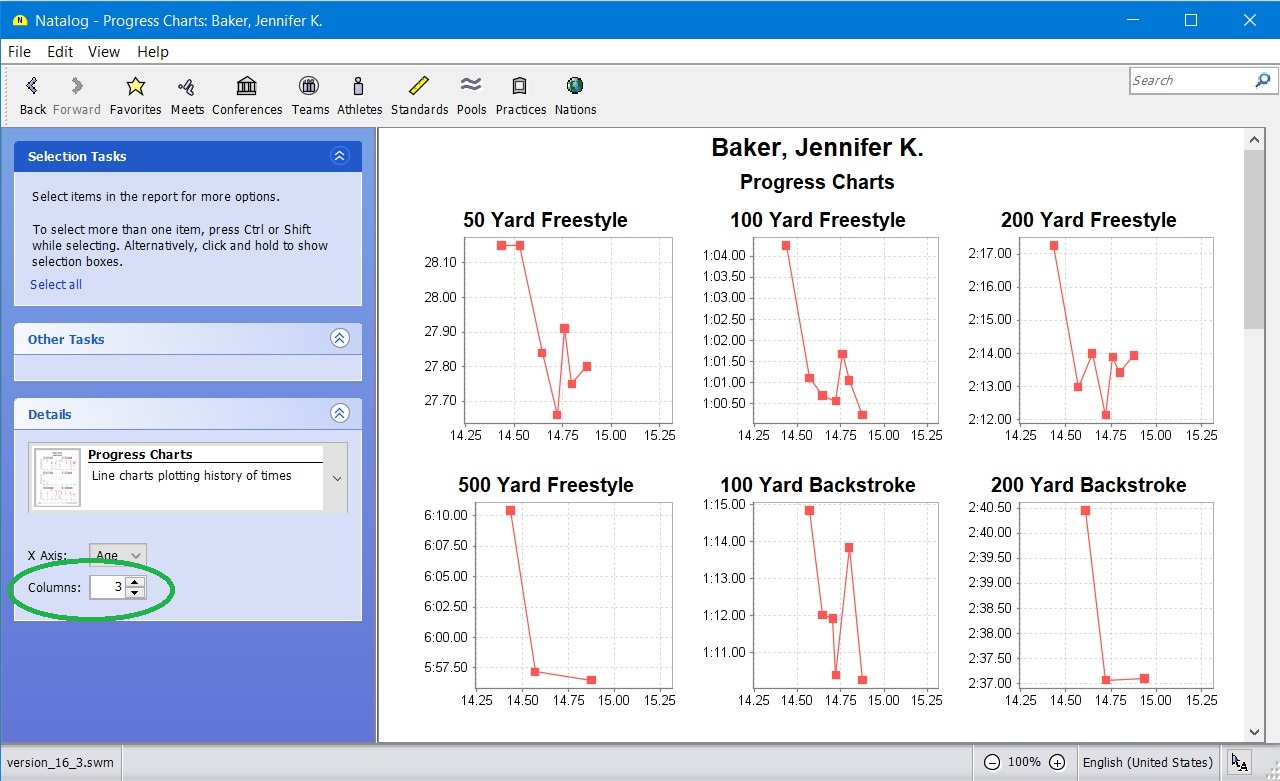Open the Nations globe icon
The image size is (1280, 781).
575,87
